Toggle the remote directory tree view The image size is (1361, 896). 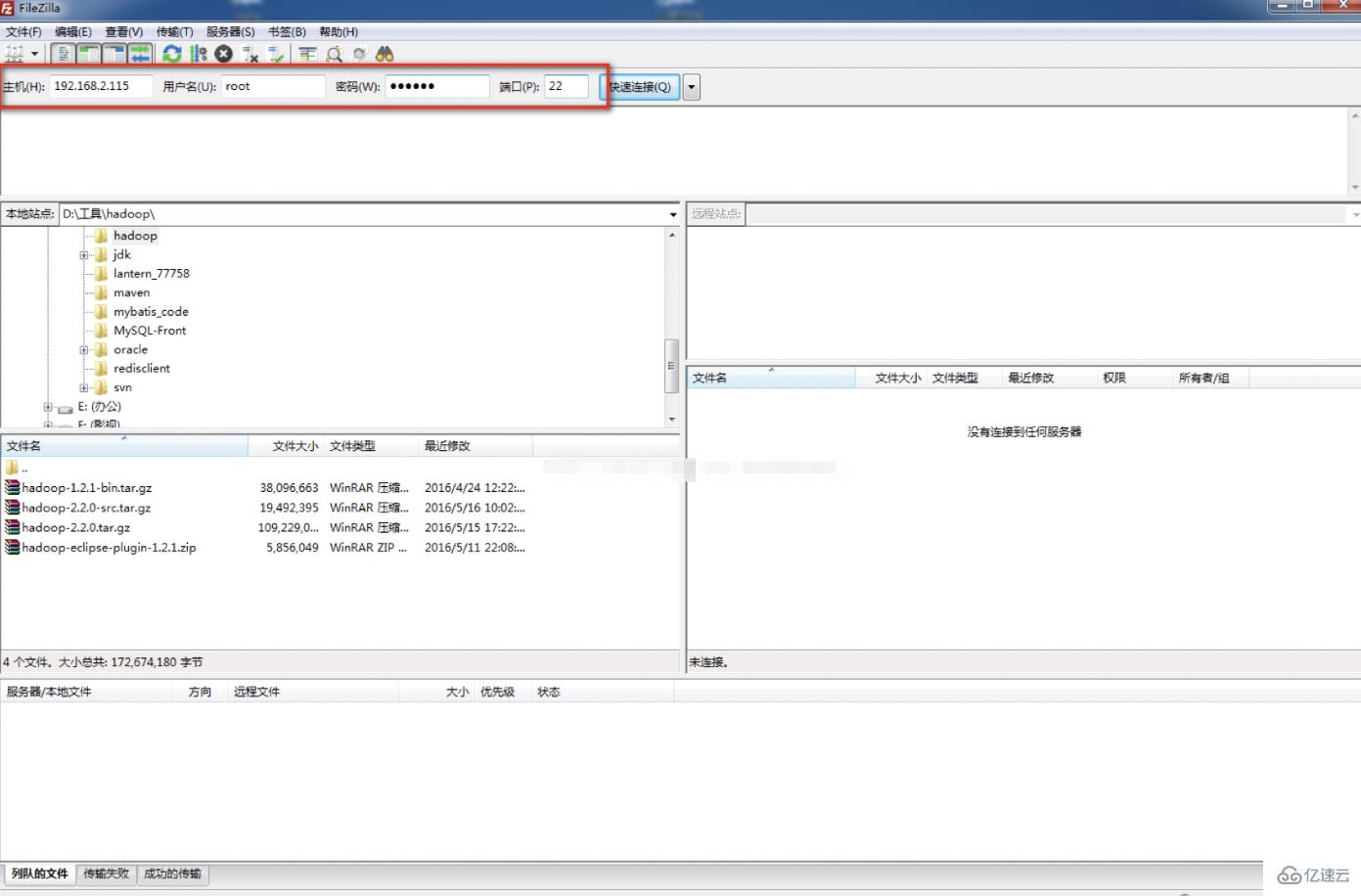[x=114, y=54]
